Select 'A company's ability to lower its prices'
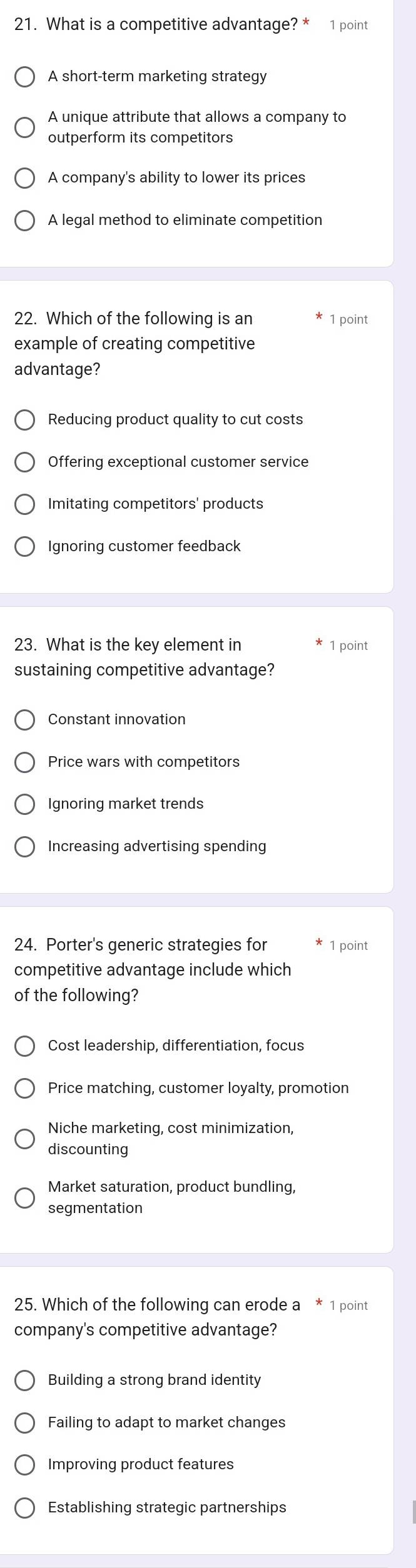 25,178
